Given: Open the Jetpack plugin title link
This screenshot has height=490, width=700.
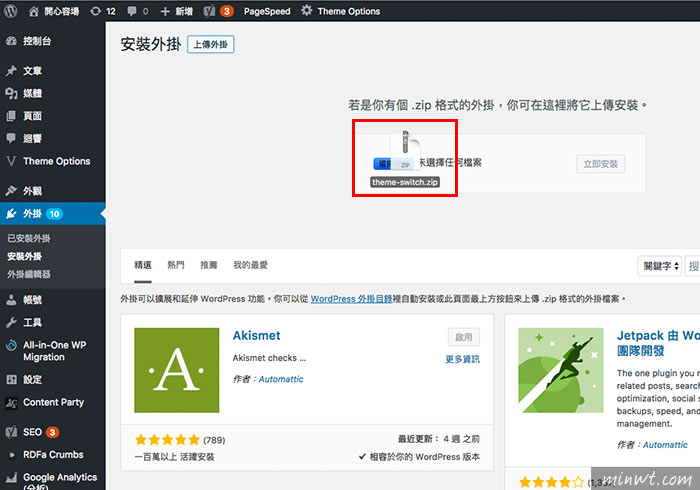Looking at the screenshot, I should 658,343.
